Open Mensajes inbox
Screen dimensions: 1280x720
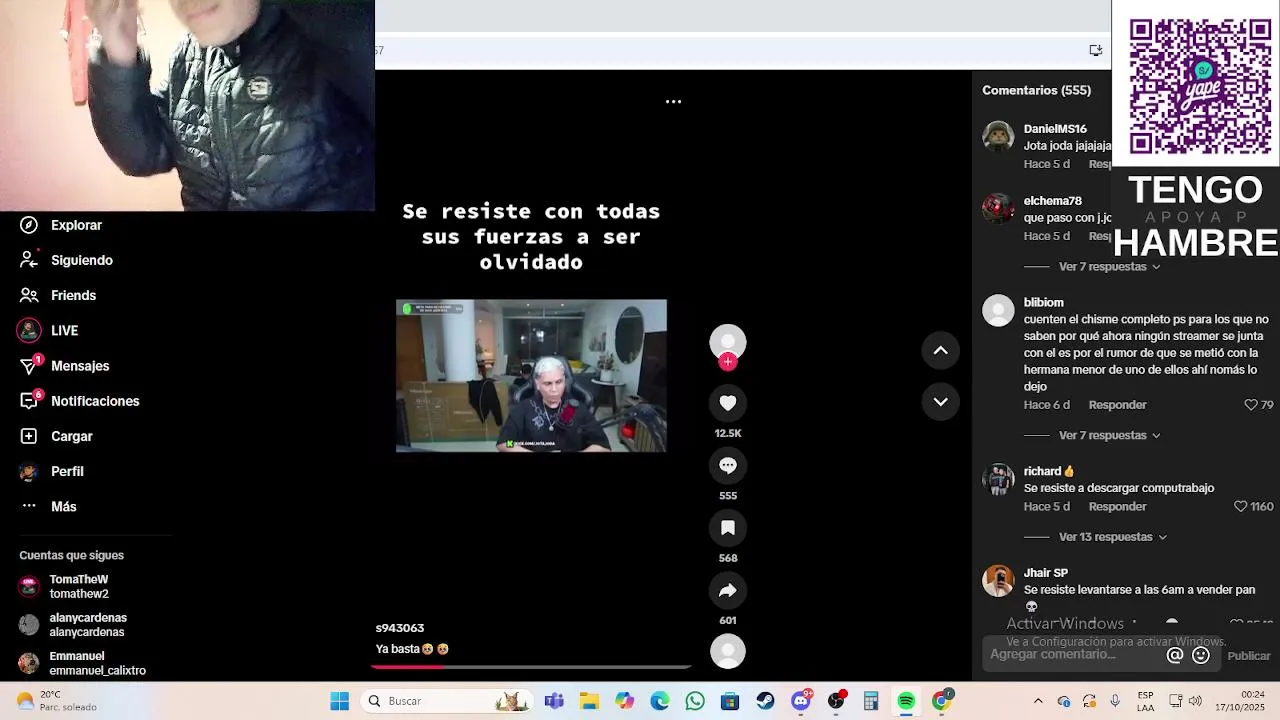[x=65, y=366]
